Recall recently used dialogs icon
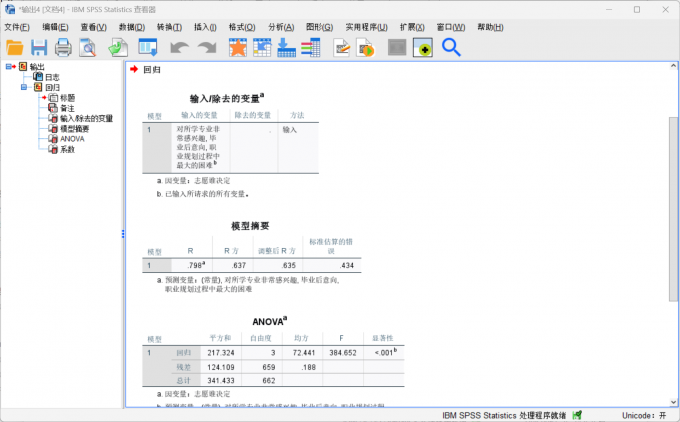Screen dimensions: 680x422 coord(148,48)
